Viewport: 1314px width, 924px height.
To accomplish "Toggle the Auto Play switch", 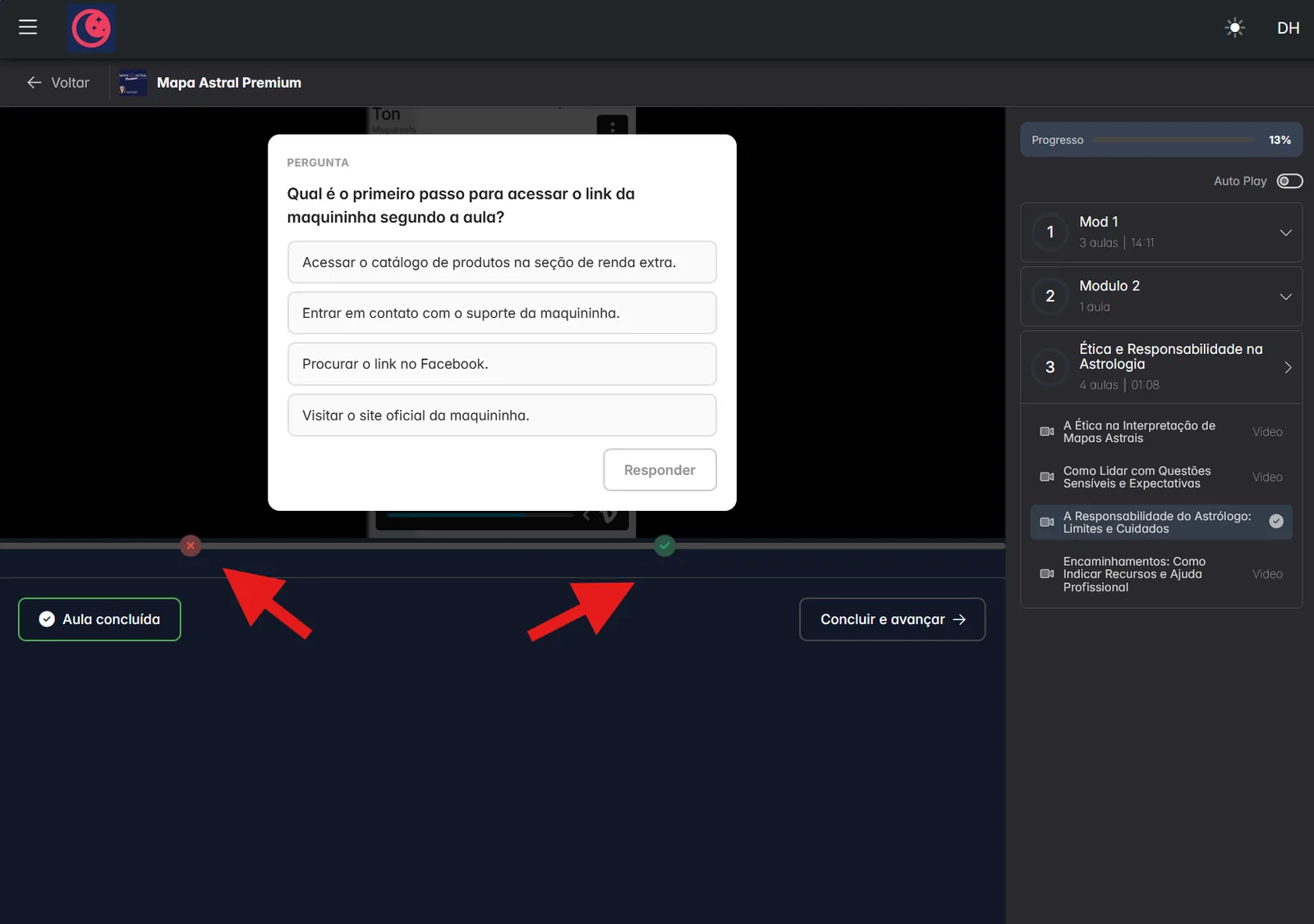I will [x=1289, y=181].
